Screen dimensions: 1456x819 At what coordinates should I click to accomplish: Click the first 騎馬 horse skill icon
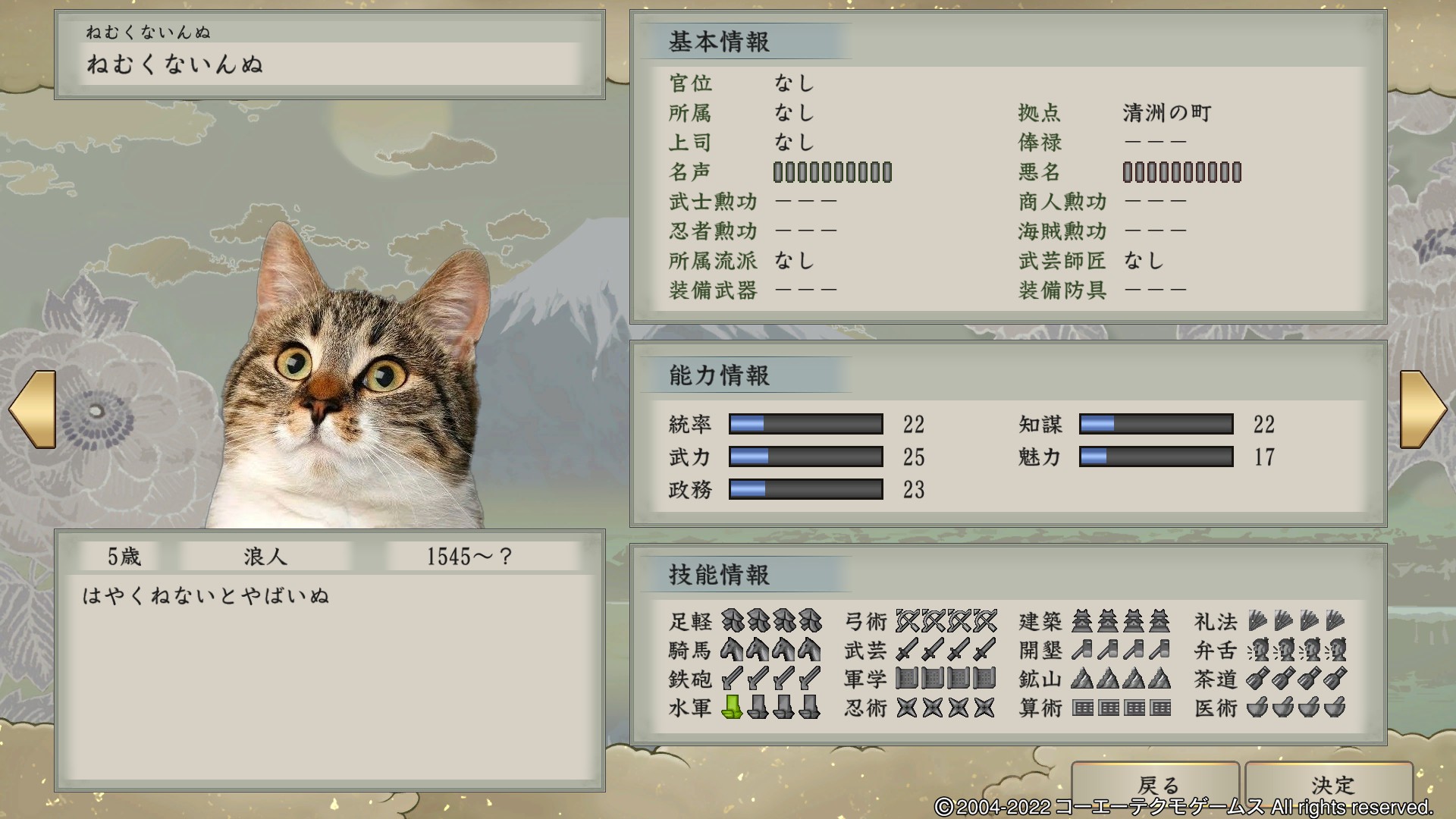(x=732, y=650)
